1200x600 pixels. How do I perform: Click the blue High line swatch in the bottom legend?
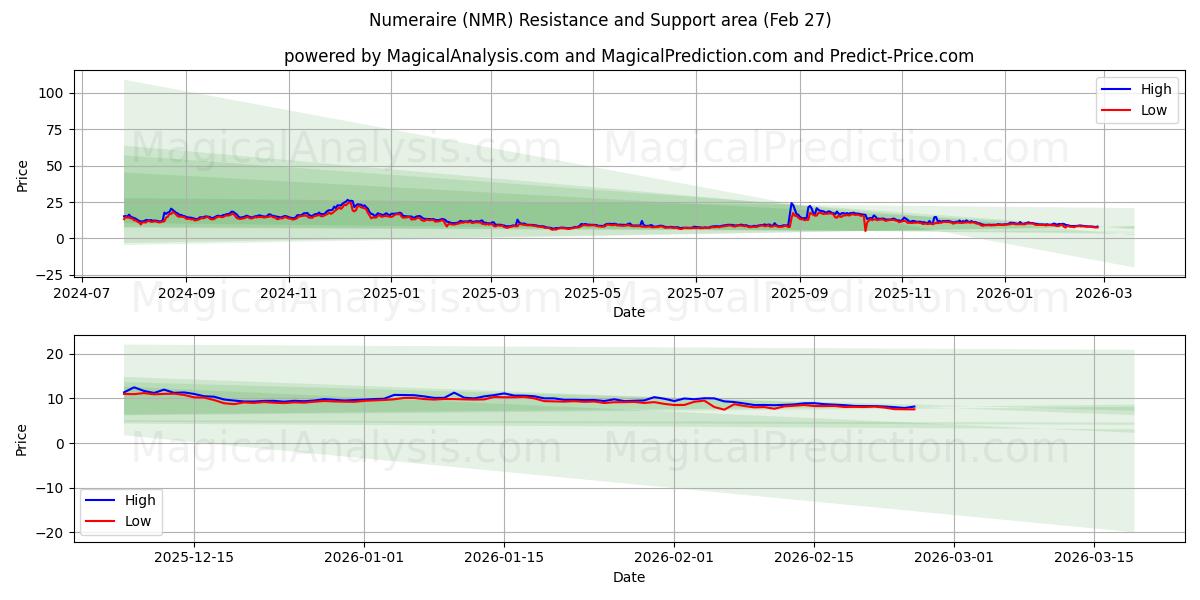pyautogui.click(x=101, y=501)
